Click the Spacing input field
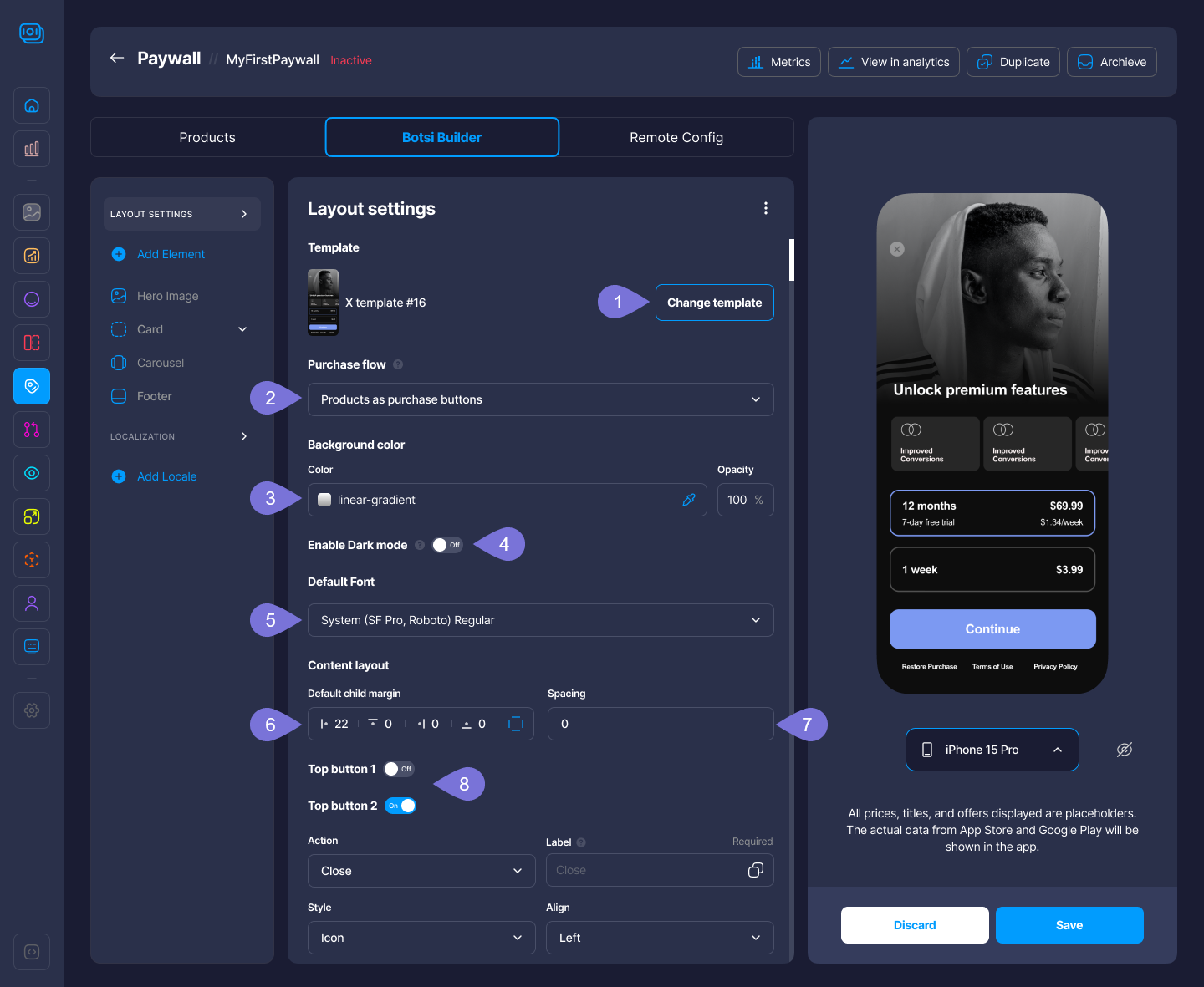This screenshot has width=1204, height=987. (661, 724)
